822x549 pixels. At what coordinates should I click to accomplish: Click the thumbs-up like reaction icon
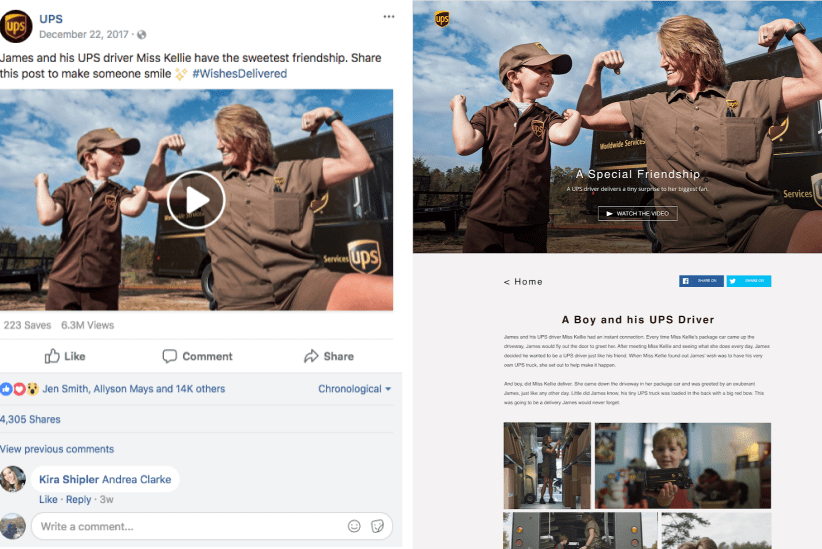point(6,389)
